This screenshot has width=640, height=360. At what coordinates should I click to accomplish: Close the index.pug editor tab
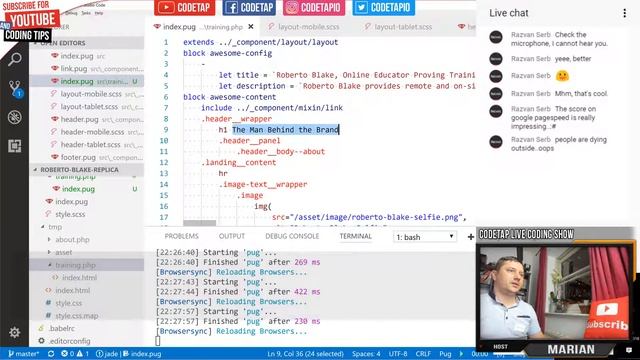(251, 27)
